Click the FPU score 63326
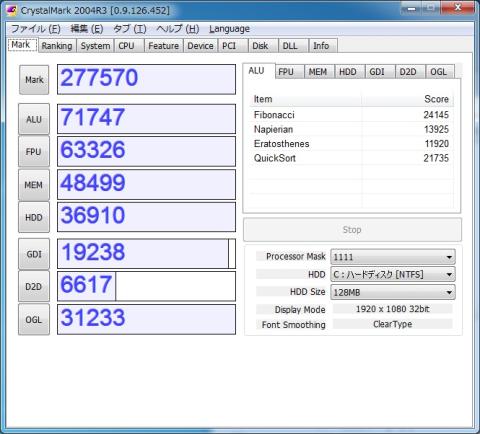The image size is (480, 434). pyautogui.click(x=146, y=151)
